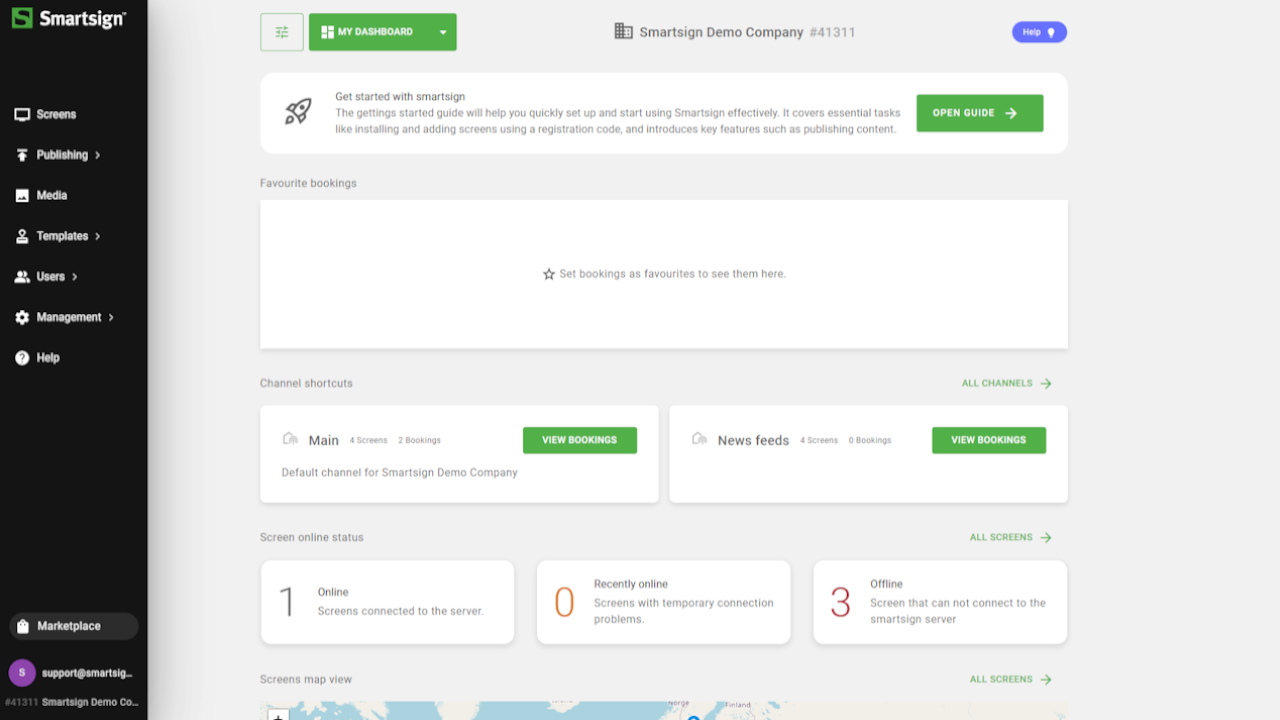Open Templates in the sidebar
Screen dimensions: 1280x720
(x=62, y=236)
